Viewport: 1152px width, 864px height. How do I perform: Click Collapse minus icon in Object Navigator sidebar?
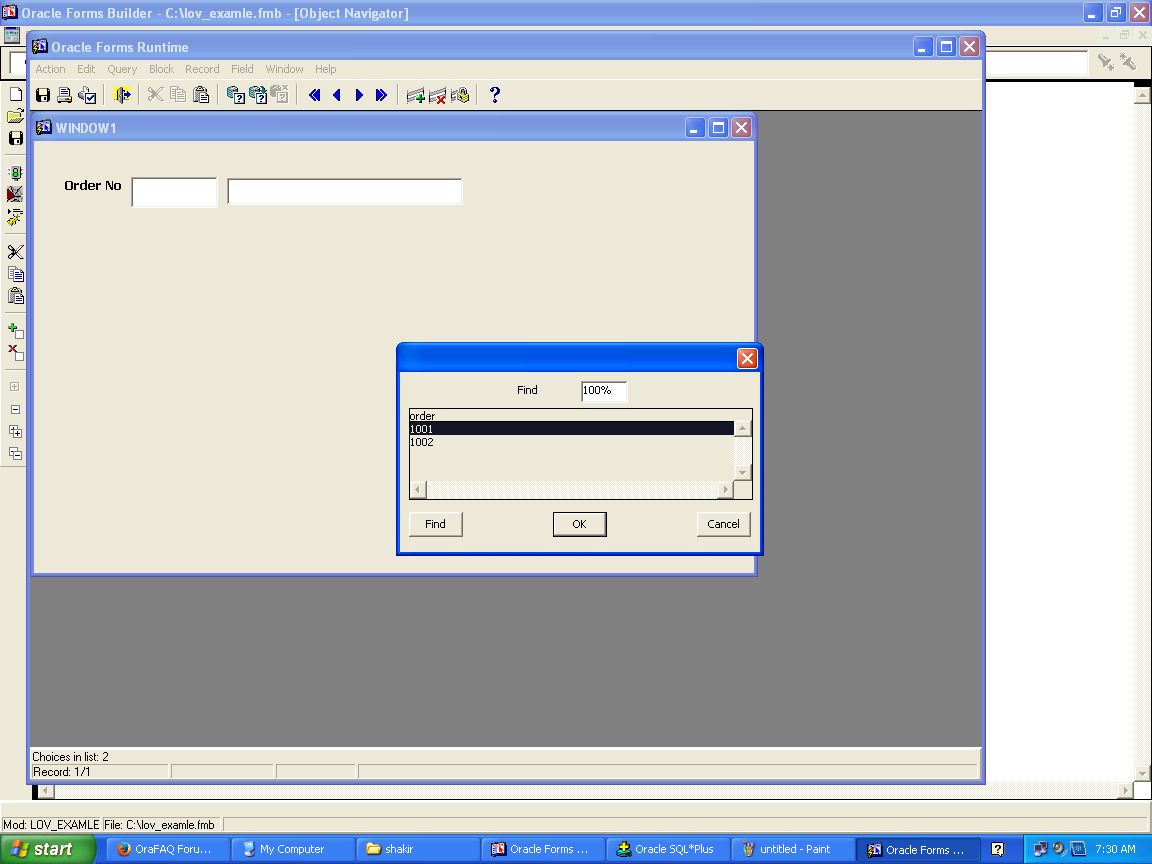[x=15, y=409]
